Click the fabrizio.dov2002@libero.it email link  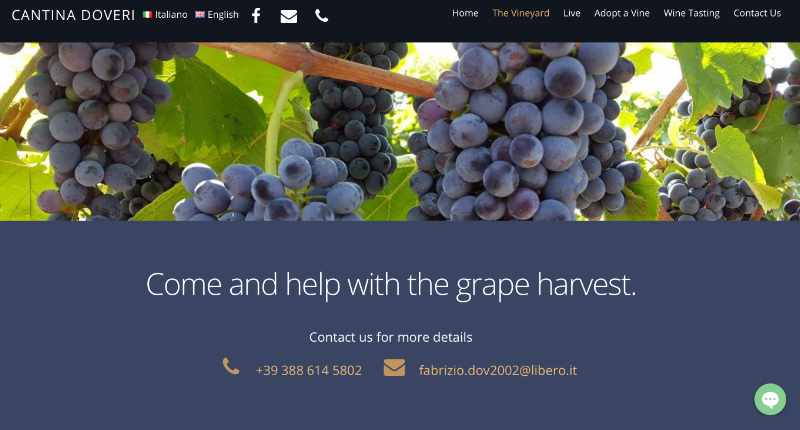tap(497, 370)
